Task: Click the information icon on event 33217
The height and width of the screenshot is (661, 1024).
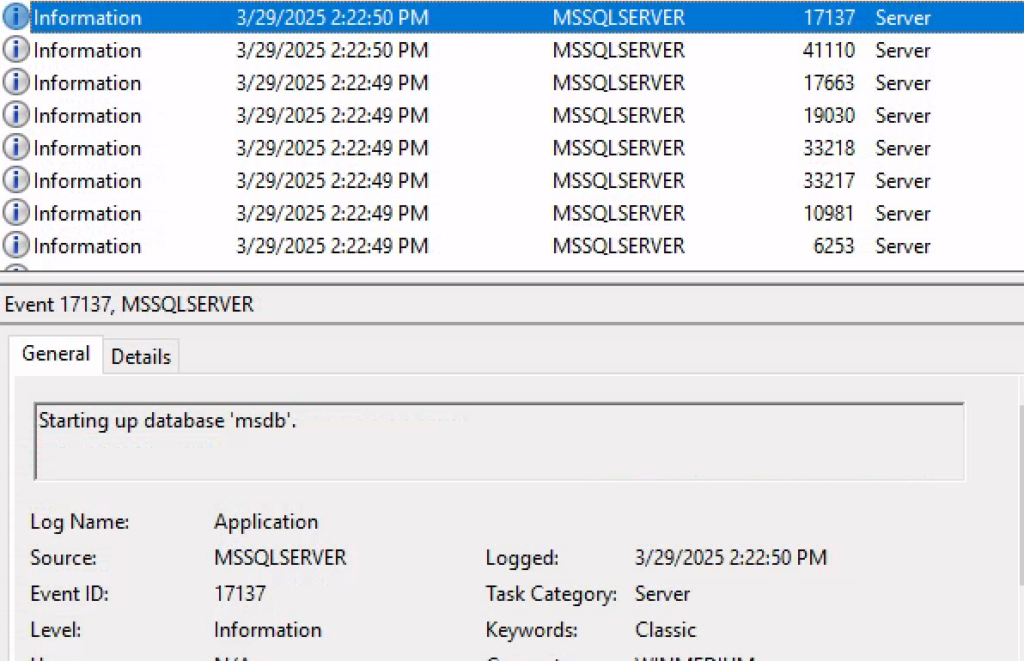Action: pos(16,181)
